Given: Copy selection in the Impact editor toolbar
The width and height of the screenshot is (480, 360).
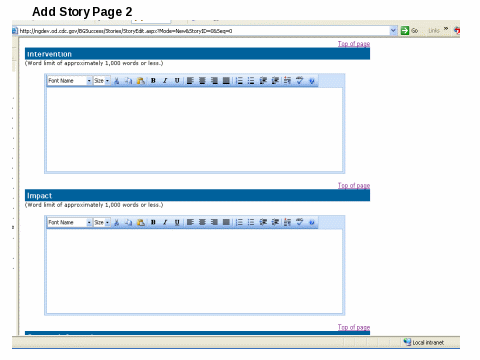Looking at the screenshot, I should click(x=129, y=222).
